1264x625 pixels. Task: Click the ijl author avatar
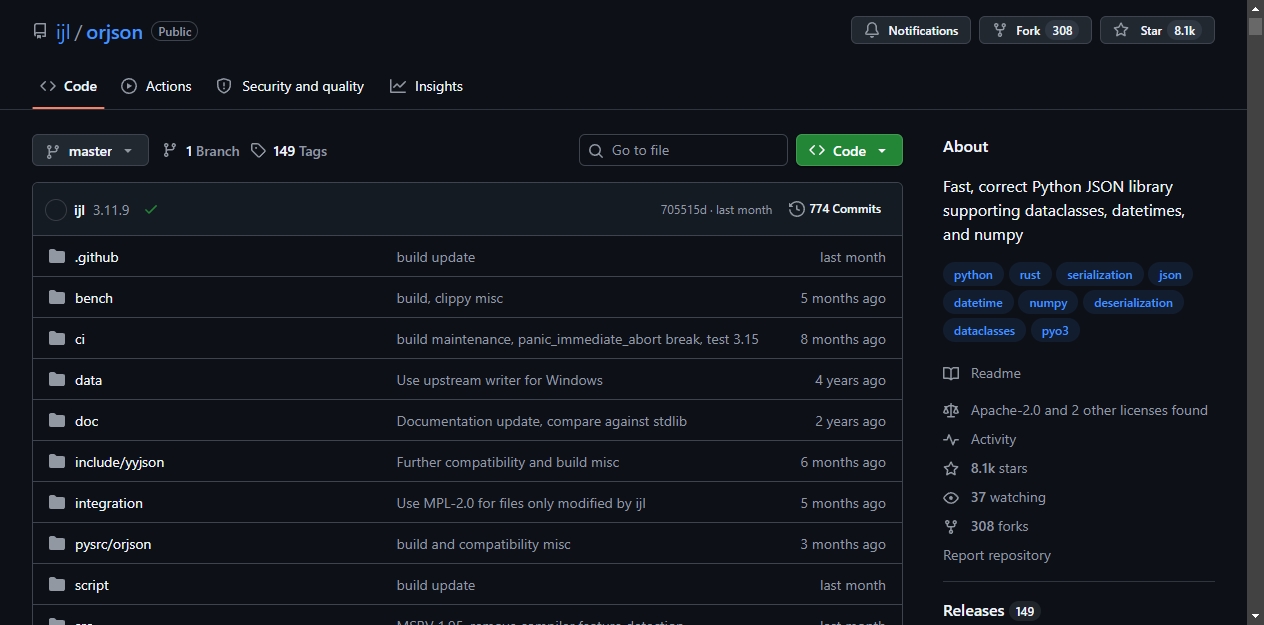56,210
